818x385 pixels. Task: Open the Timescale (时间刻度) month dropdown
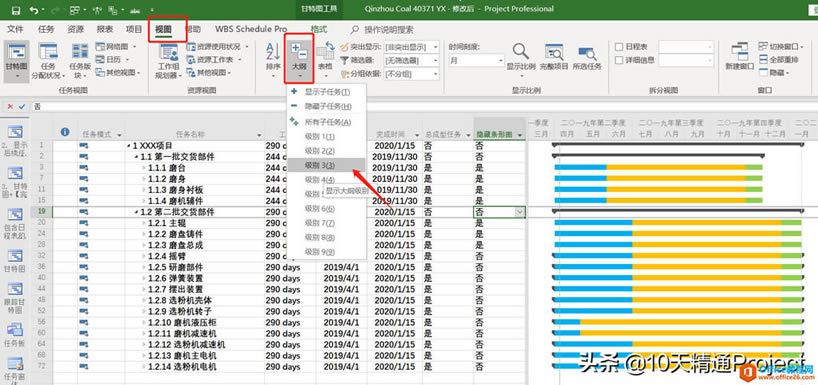click(x=476, y=61)
